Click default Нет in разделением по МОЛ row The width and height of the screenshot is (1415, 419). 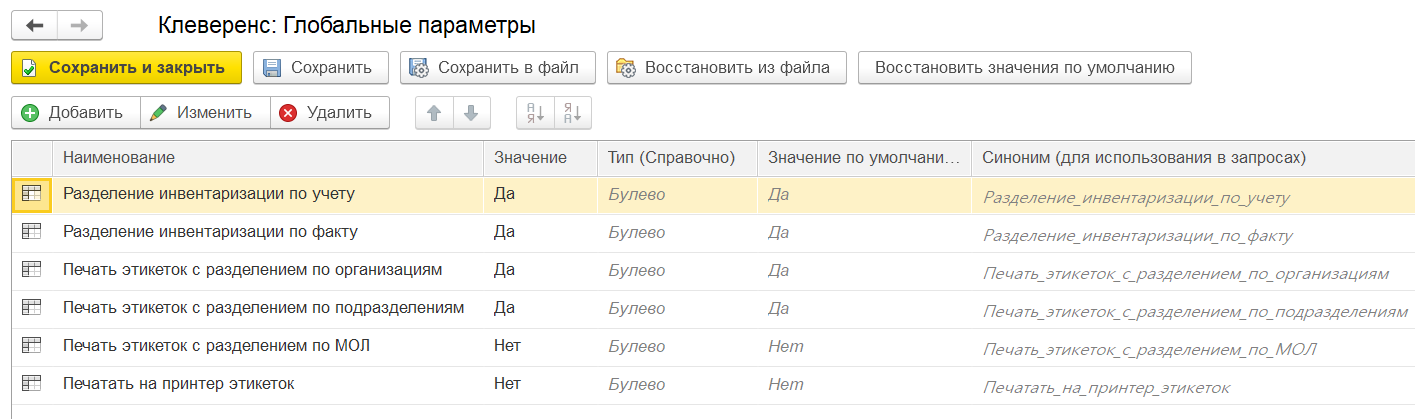pos(785,346)
